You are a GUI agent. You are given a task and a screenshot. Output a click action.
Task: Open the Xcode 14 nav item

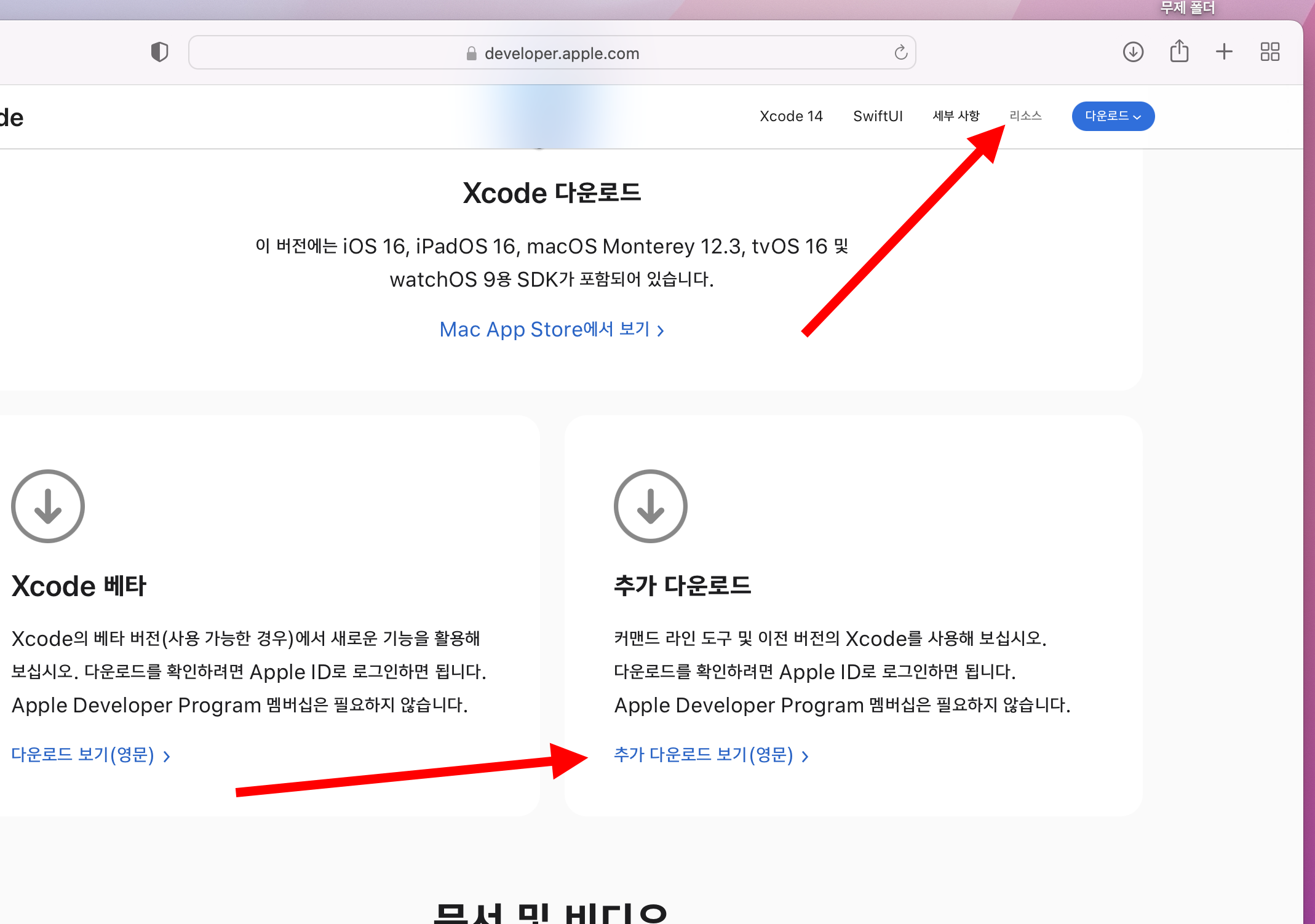(x=790, y=116)
